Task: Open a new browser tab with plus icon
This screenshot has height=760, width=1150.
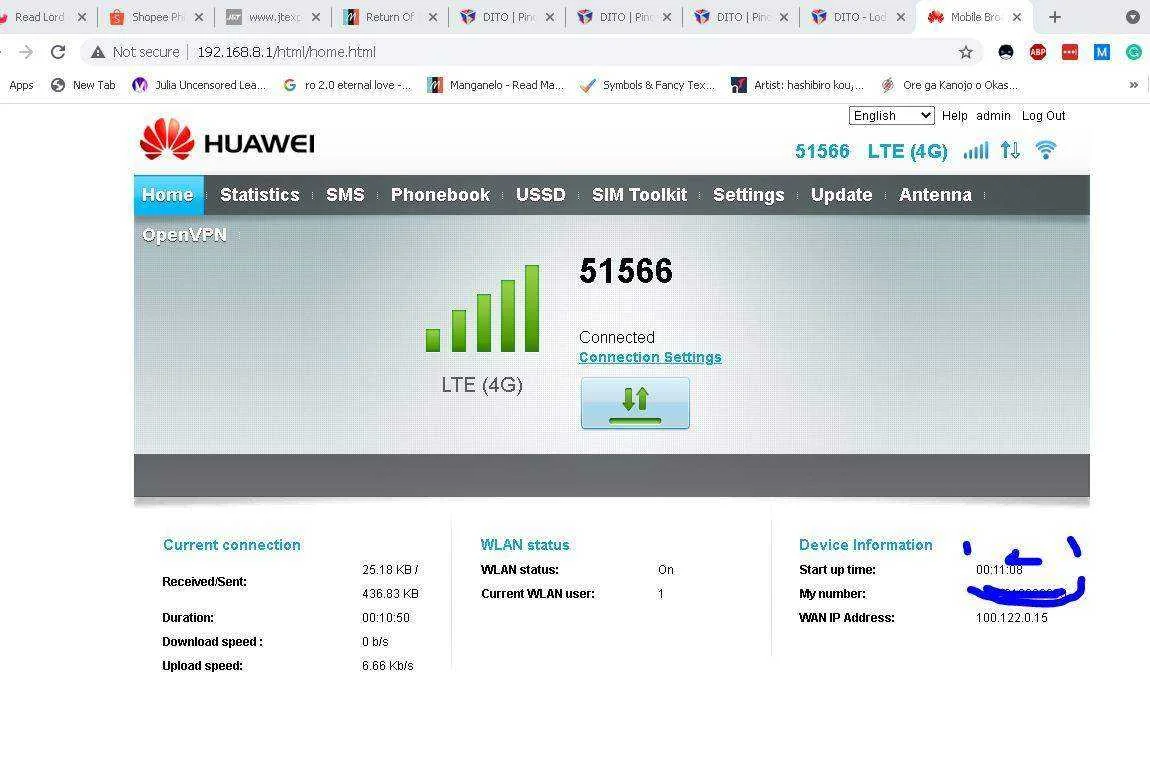Action: (1055, 17)
